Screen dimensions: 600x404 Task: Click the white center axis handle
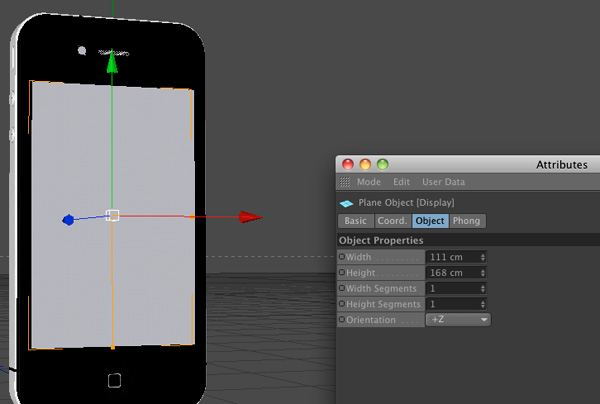pos(112,215)
